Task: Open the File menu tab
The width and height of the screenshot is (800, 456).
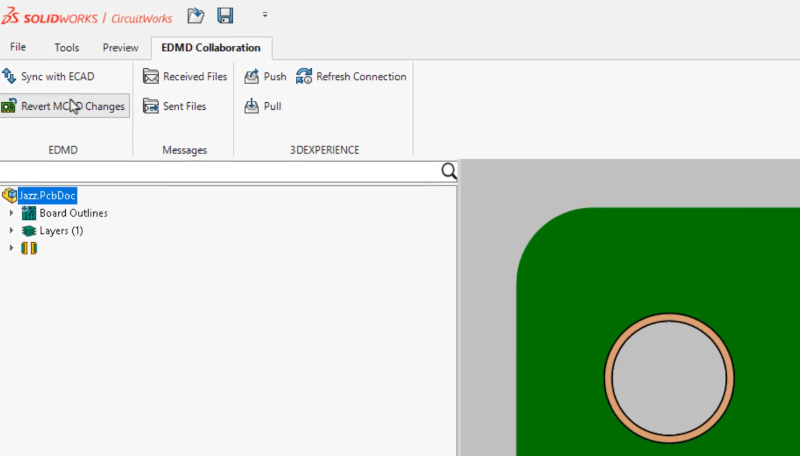Action: [18, 47]
